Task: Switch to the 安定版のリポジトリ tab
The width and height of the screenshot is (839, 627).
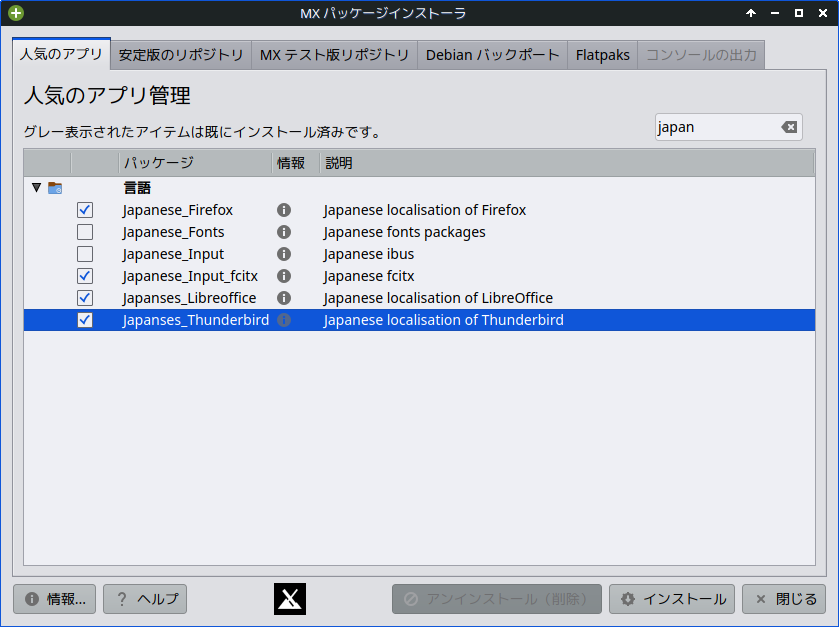Action: coord(181,55)
